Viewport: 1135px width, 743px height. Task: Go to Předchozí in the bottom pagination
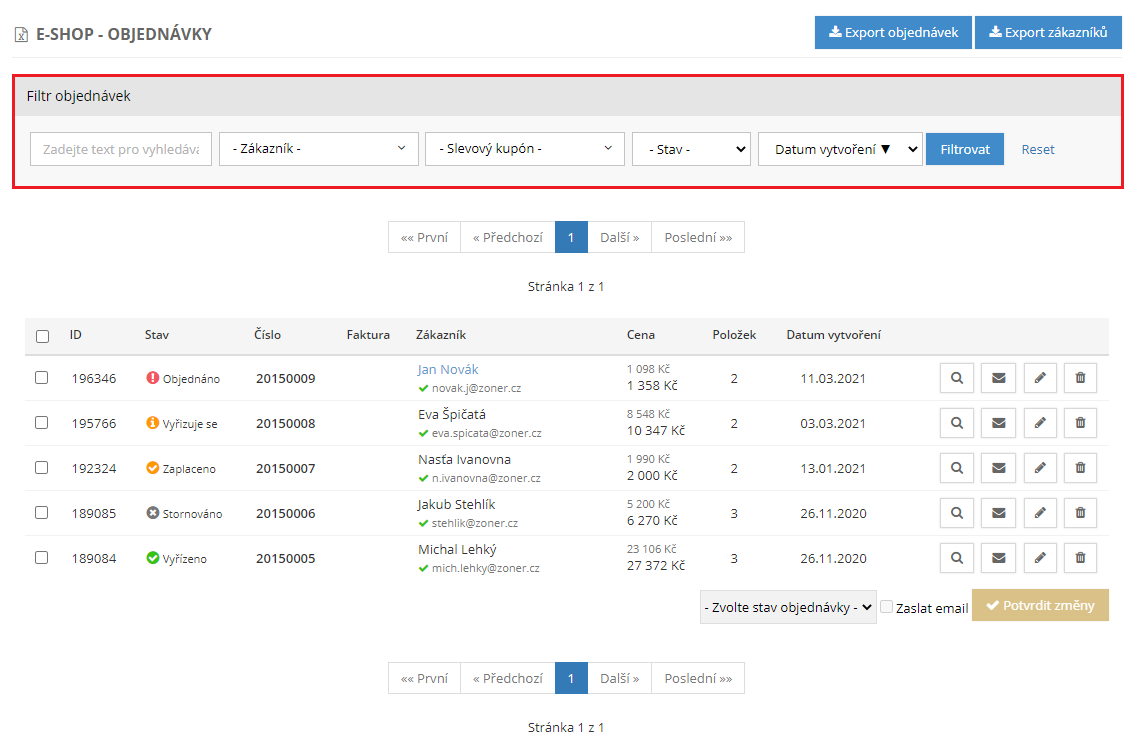point(507,679)
